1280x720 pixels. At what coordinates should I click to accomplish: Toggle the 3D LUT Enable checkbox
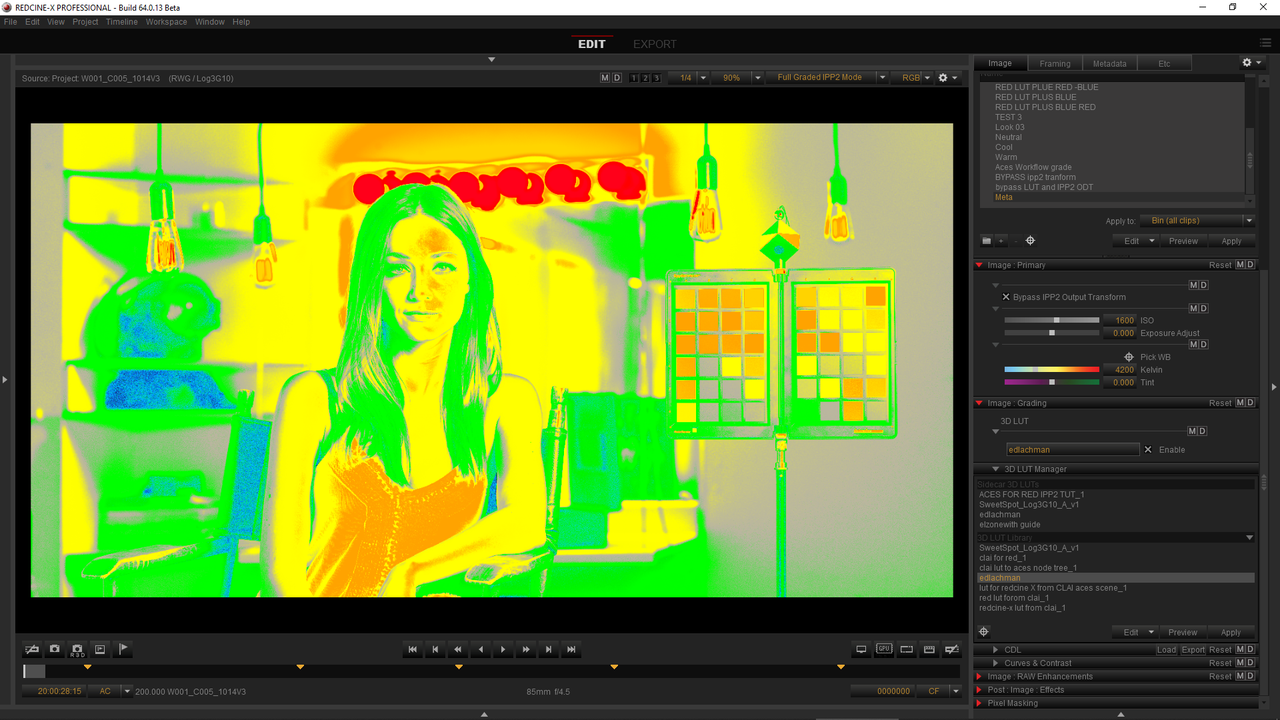coord(1148,450)
